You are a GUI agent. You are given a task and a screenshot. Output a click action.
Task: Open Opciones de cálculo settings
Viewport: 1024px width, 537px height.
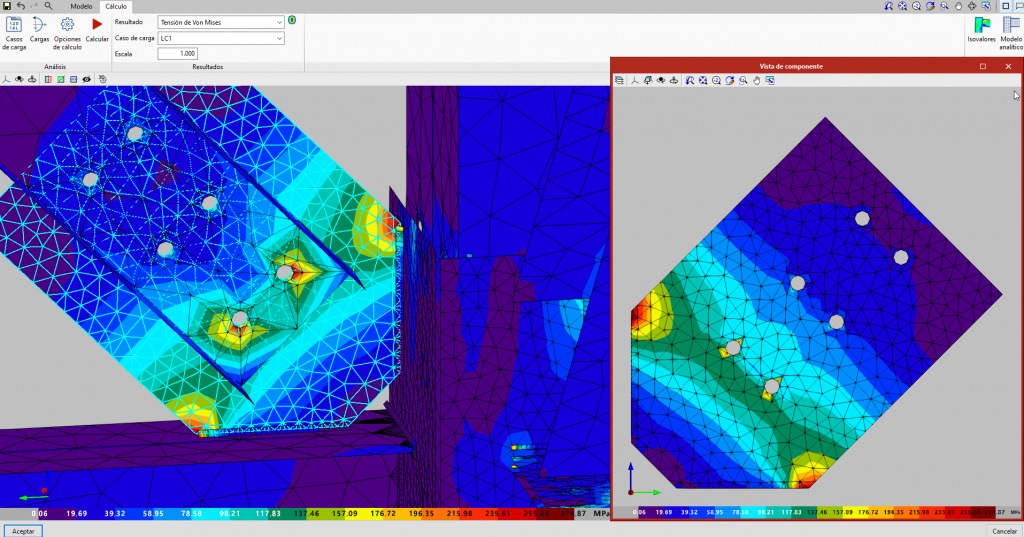click(x=67, y=30)
